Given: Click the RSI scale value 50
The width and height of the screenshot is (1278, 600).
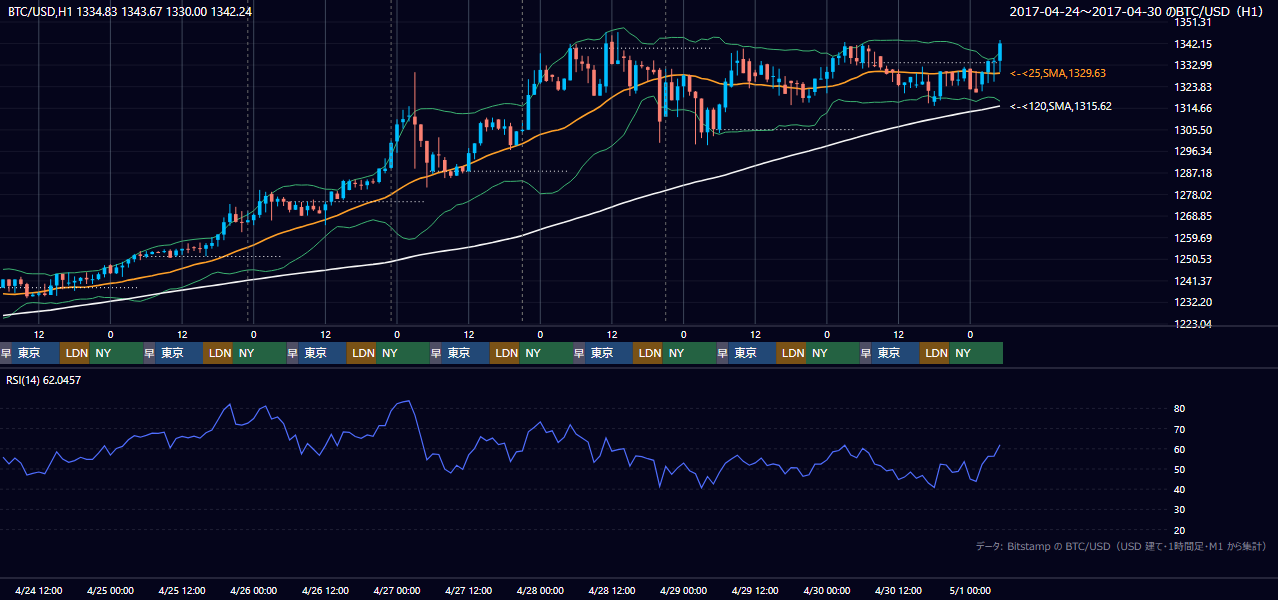Looking at the screenshot, I should coord(1179,469).
